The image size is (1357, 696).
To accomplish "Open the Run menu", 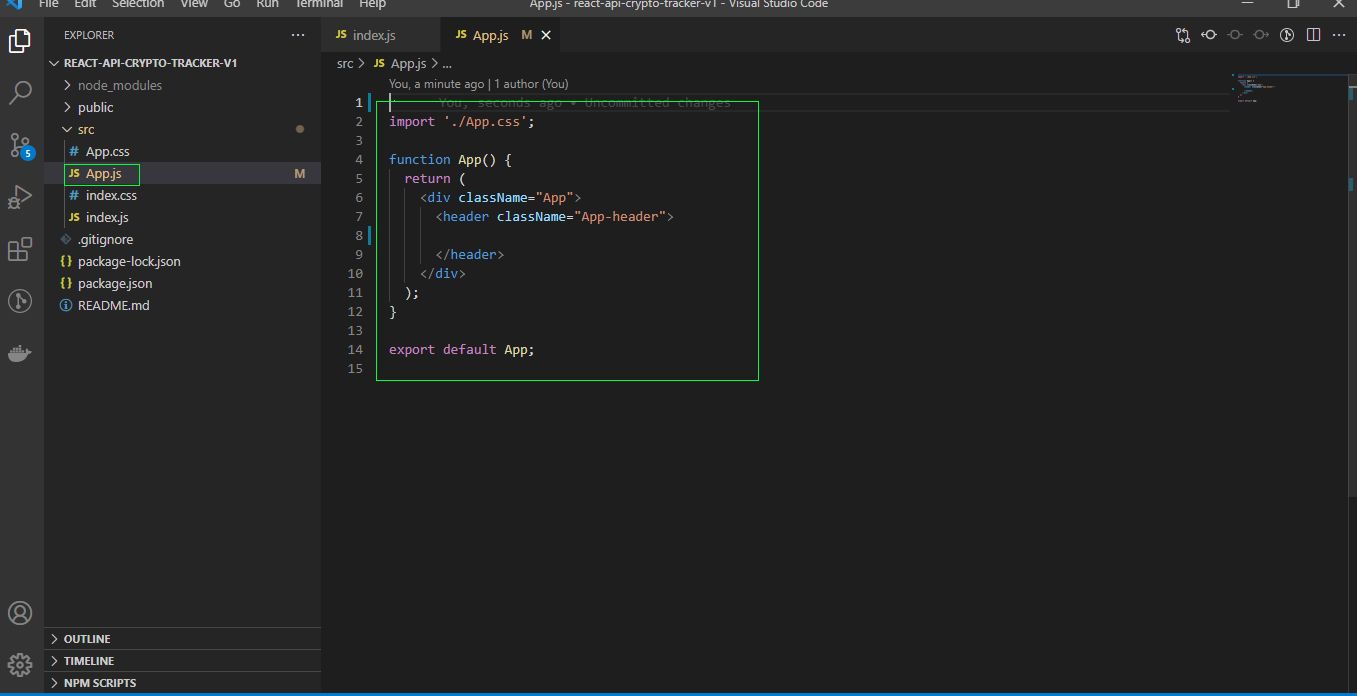I will click(267, 4).
